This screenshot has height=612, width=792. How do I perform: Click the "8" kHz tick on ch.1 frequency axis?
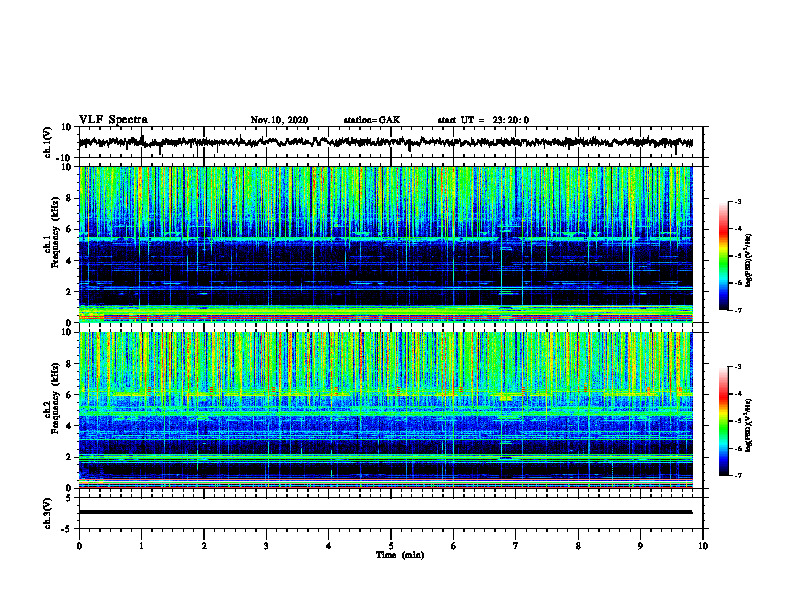pyautogui.click(x=69, y=198)
